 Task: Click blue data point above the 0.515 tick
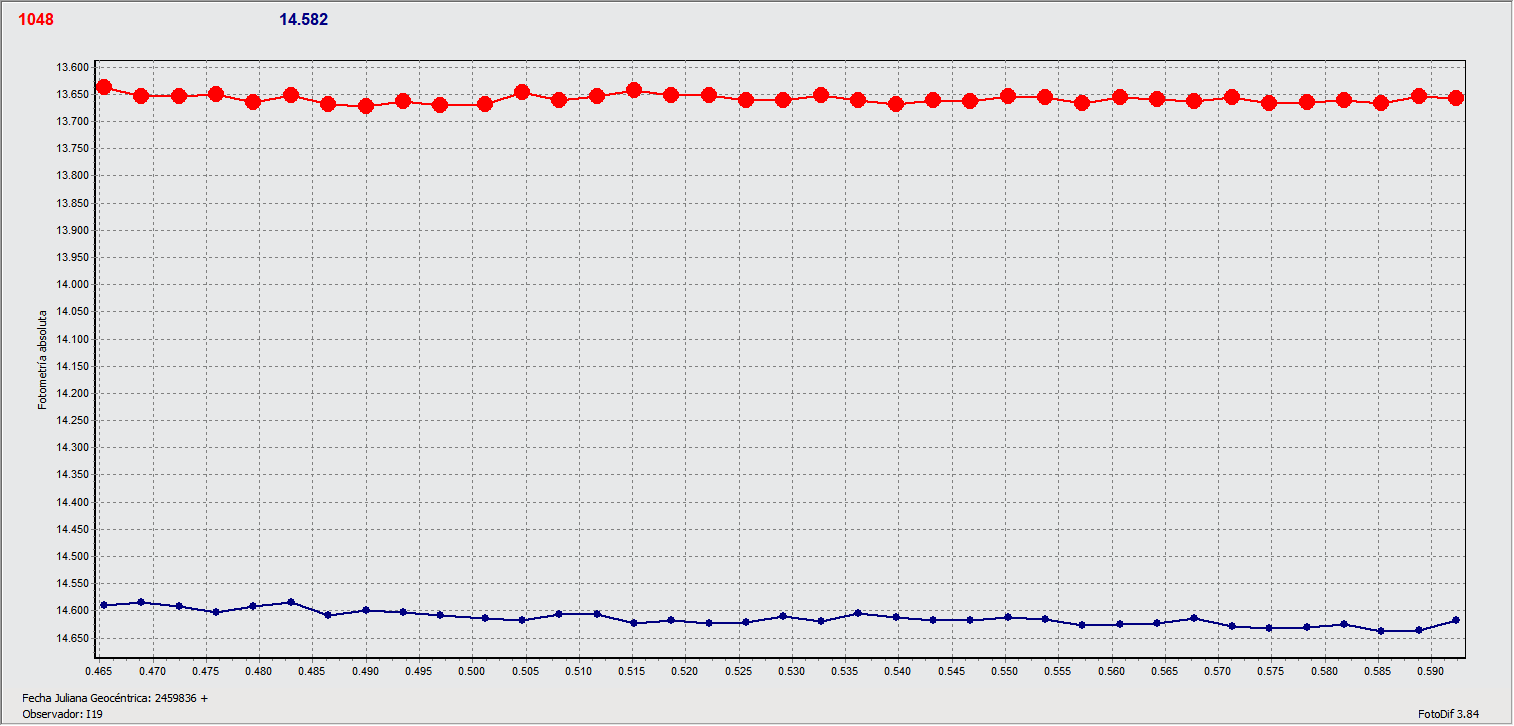(x=633, y=622)
